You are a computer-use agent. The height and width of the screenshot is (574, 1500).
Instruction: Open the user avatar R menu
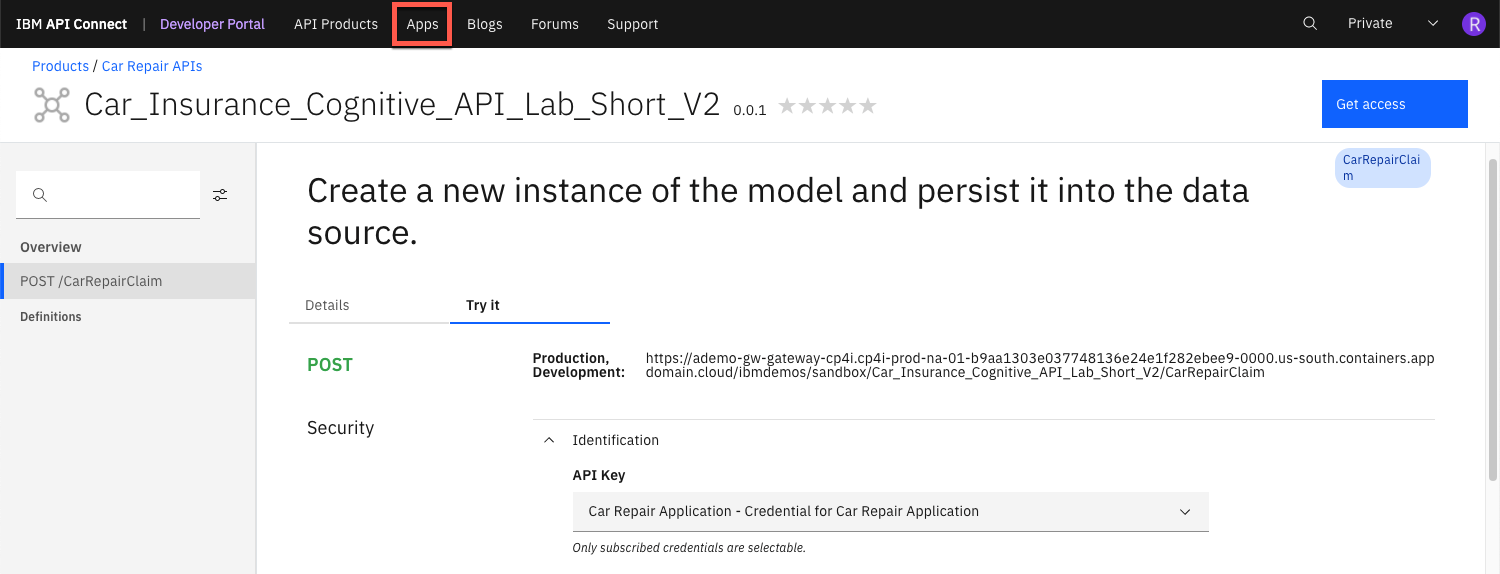[x=1473, y=24]
